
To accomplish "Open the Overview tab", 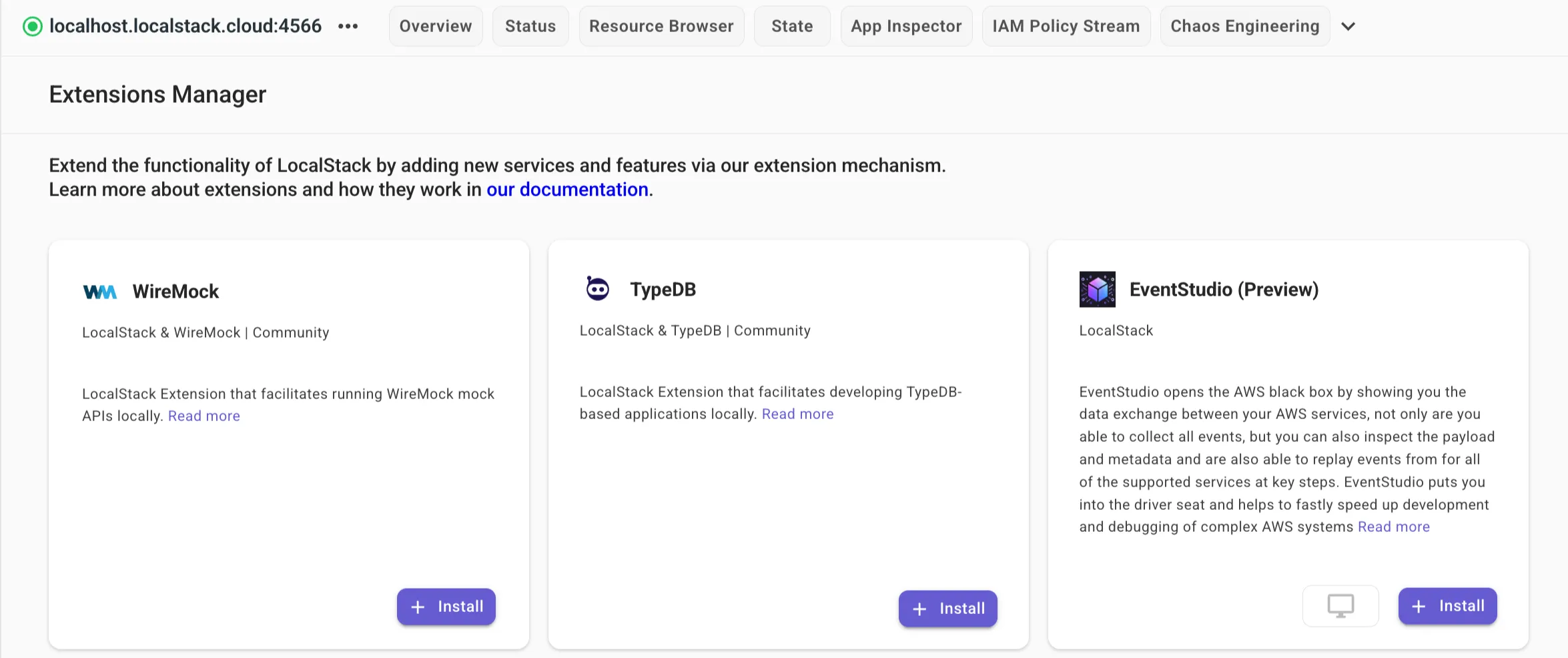I will click(435, 26).
